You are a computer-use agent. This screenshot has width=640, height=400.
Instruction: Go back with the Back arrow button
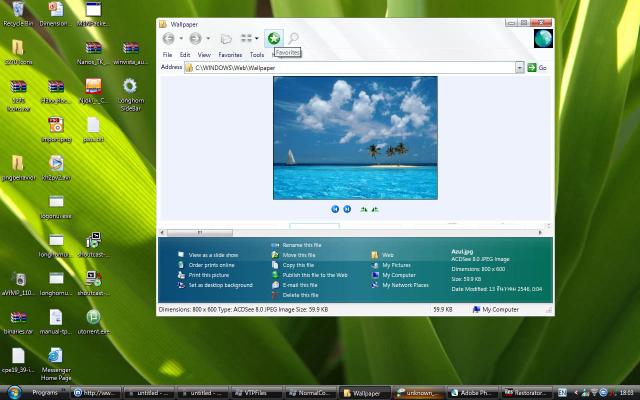(168, 39)
